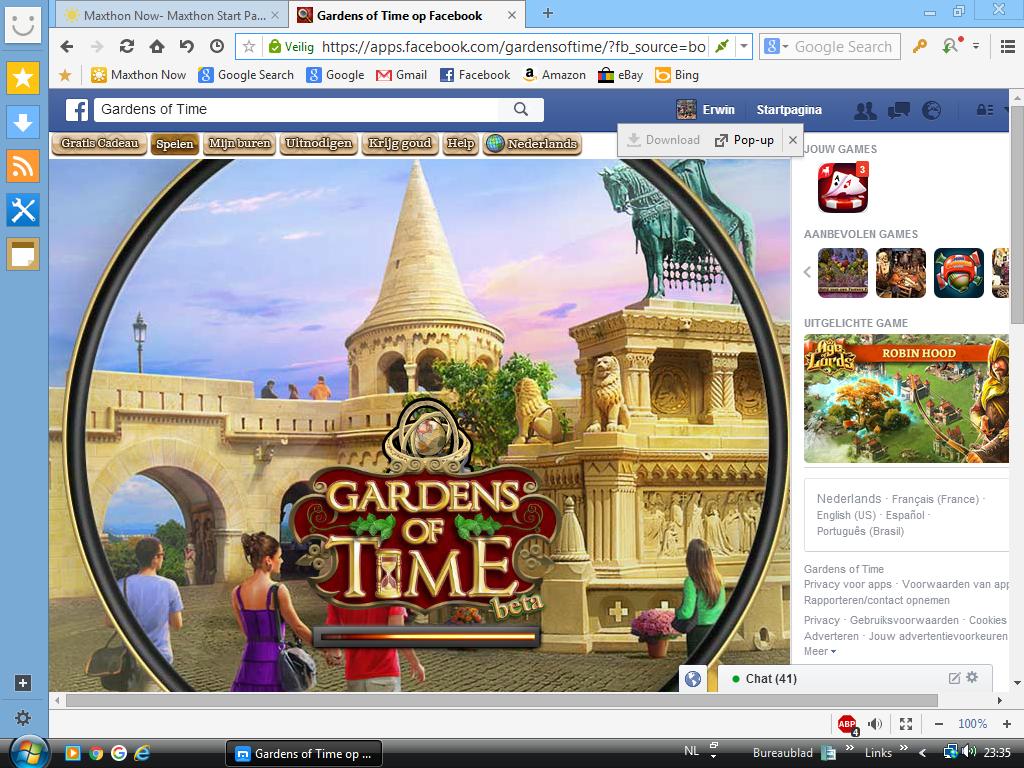Open the poker game icon under Jouw Games
Screen dimensions: 1024x768
pos(843,187)
